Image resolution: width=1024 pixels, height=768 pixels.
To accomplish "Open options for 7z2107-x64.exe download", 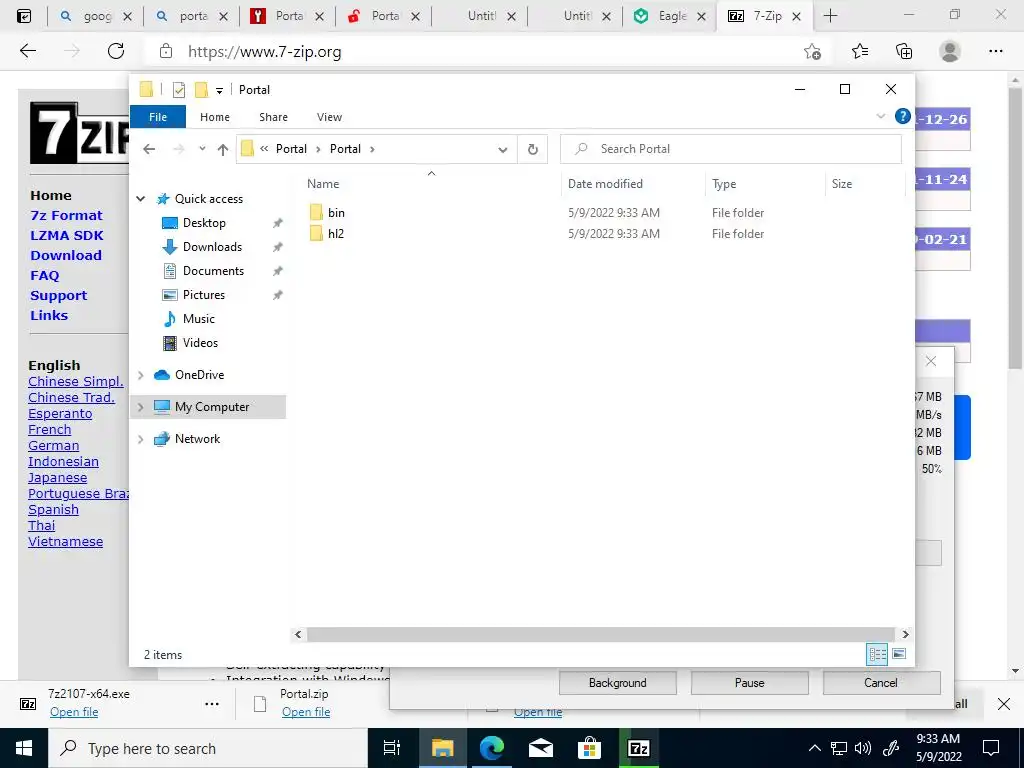I will click(212, 704).
